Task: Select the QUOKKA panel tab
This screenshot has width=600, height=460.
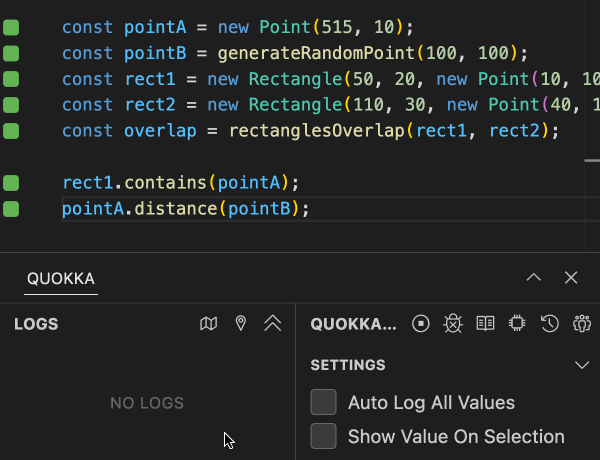Action: [x=61, y=279]
